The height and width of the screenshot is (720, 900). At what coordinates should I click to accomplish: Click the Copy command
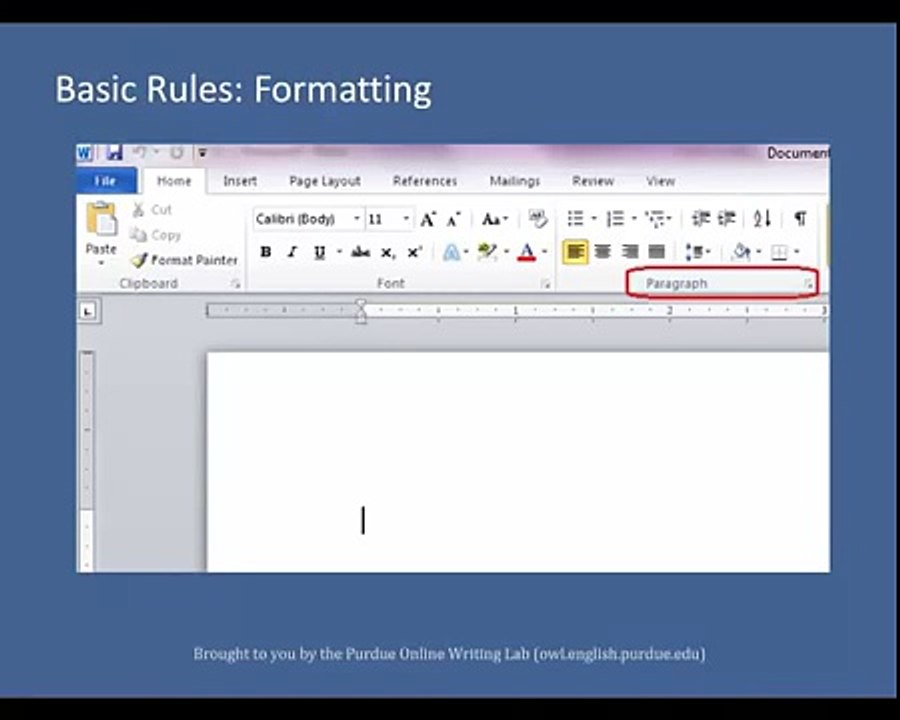point(155,235)
